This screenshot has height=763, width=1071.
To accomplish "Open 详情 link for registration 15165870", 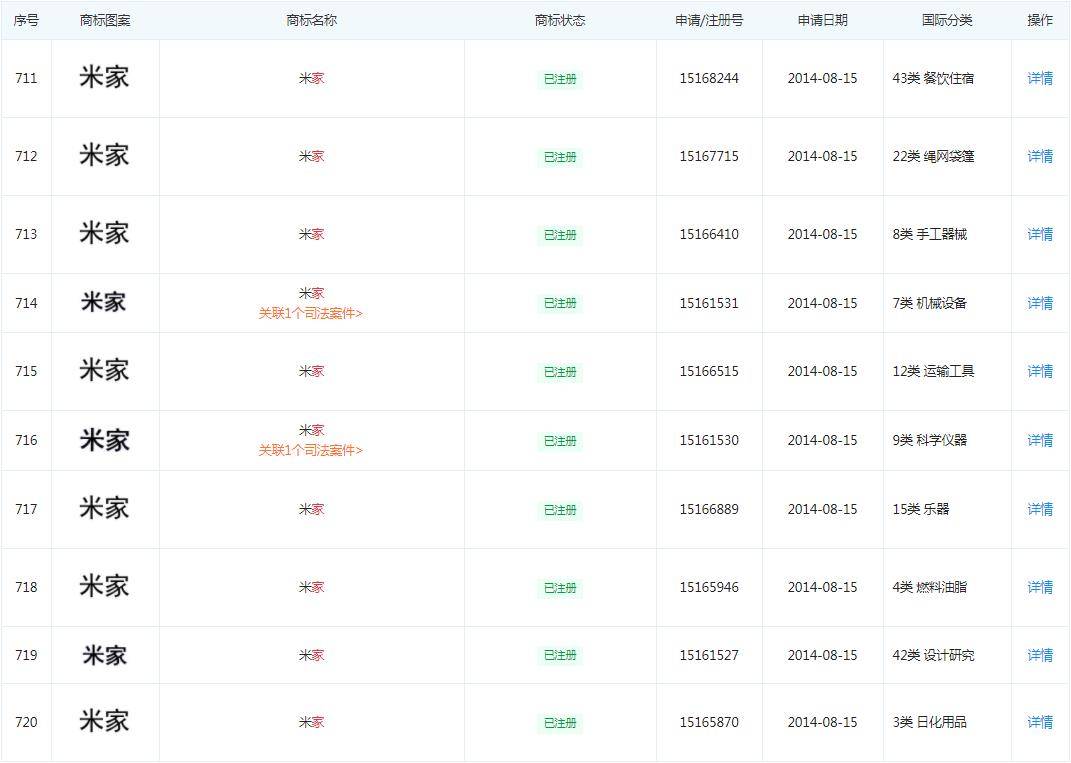I will coord(1040,723).
